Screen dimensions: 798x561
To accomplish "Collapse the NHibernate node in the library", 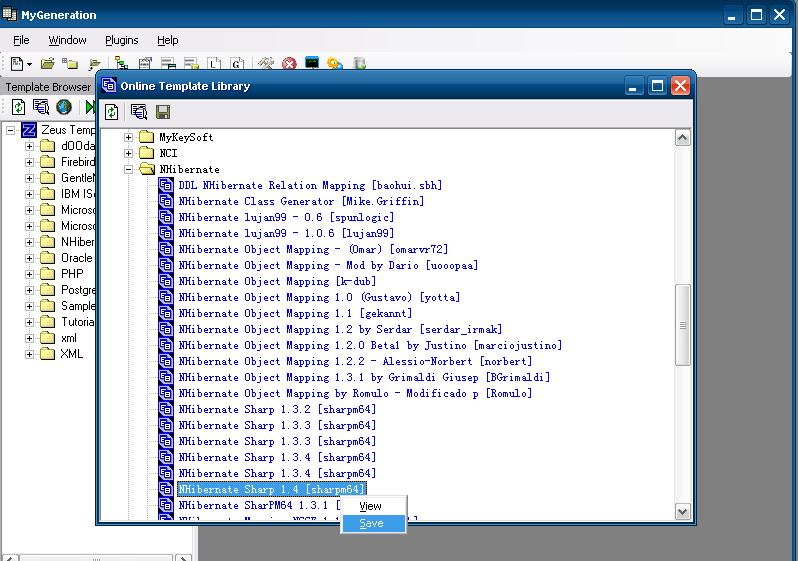I will pyautogui.click(x=128, y=169).
